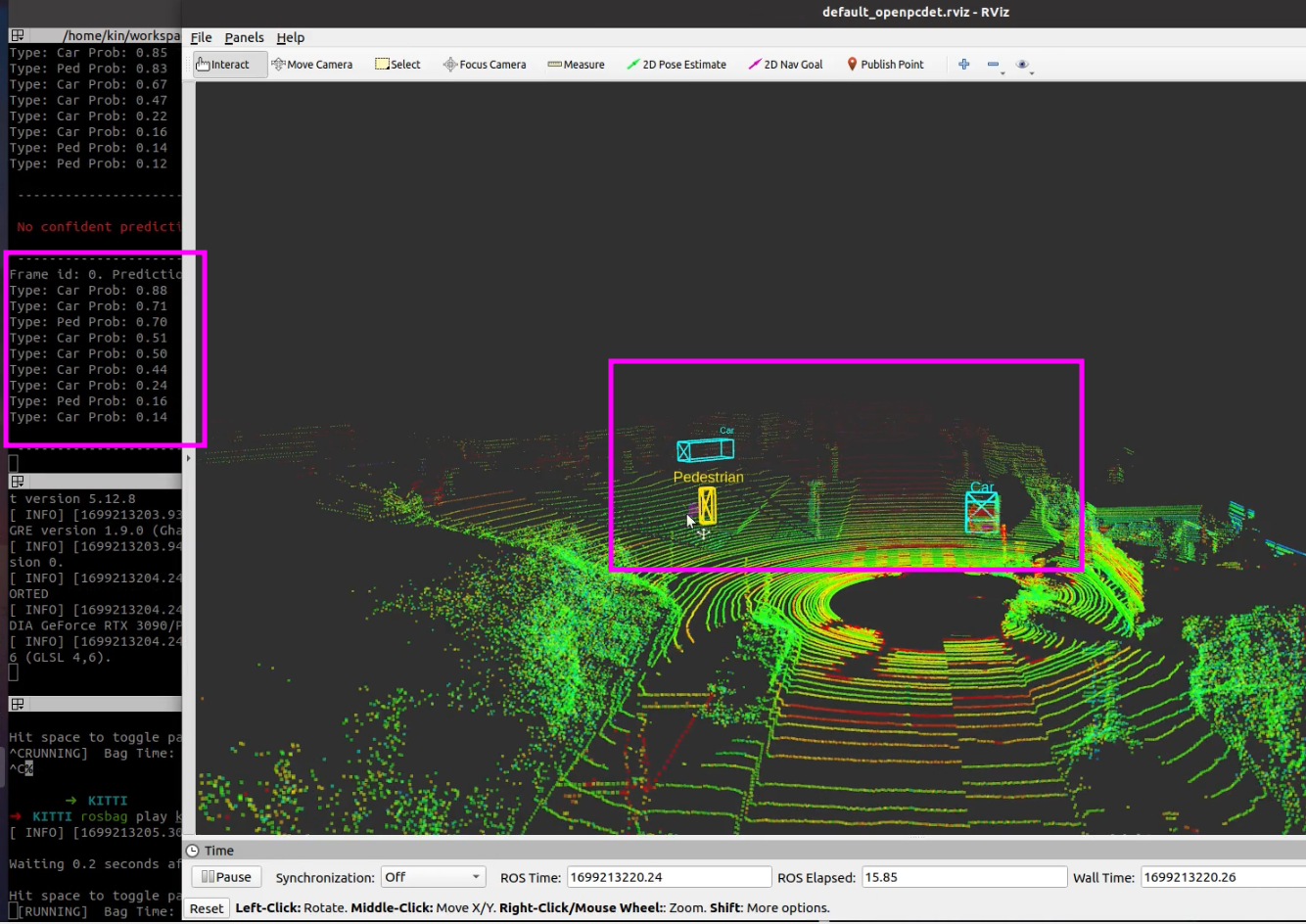Click terminal line 'DIA GeForce RTX 3090/P'

[95, 625]
